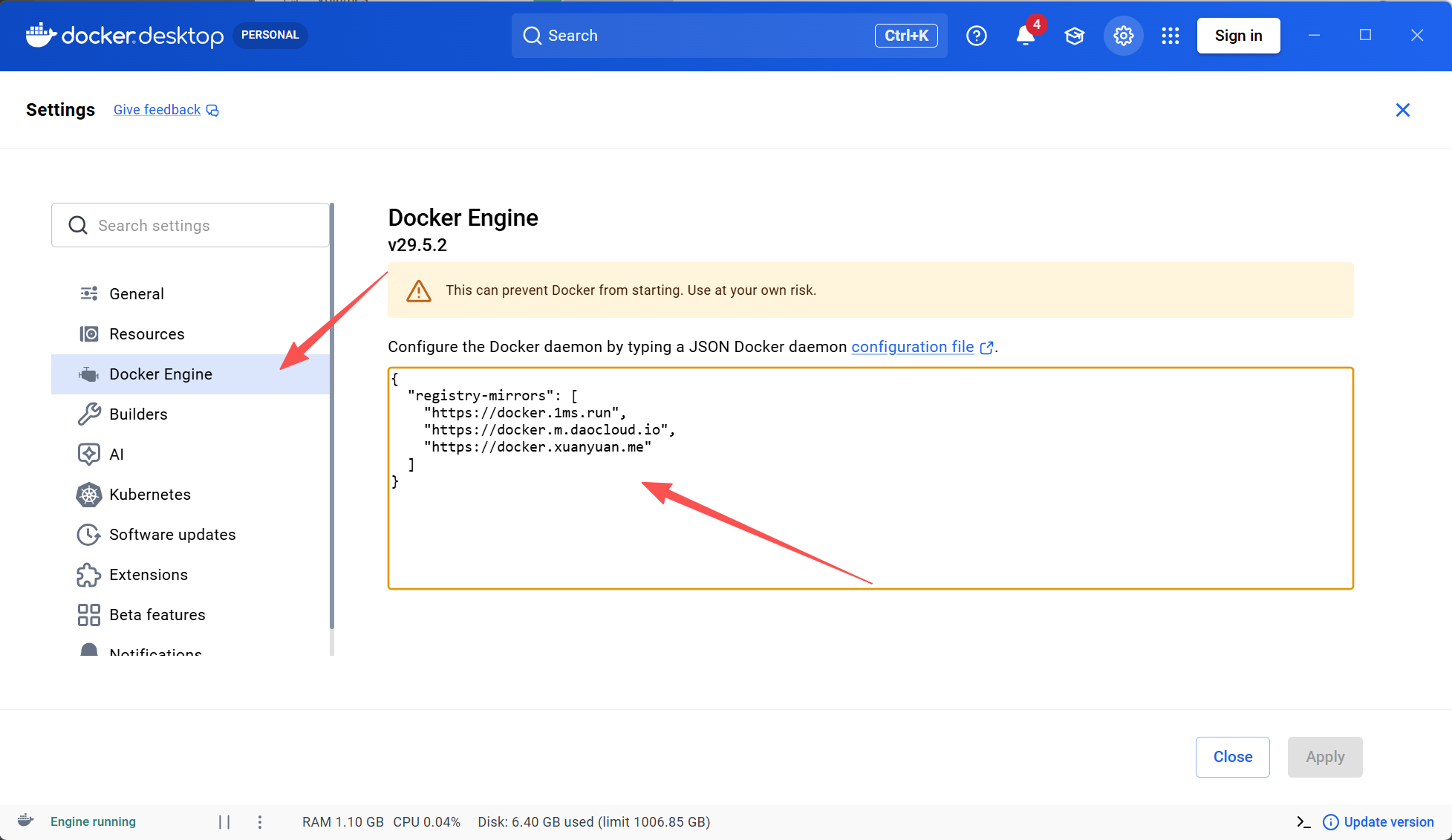Viewport: 1452px width, 840px height.
Task: Open Software updates settings section
Action: pos(190,535)
